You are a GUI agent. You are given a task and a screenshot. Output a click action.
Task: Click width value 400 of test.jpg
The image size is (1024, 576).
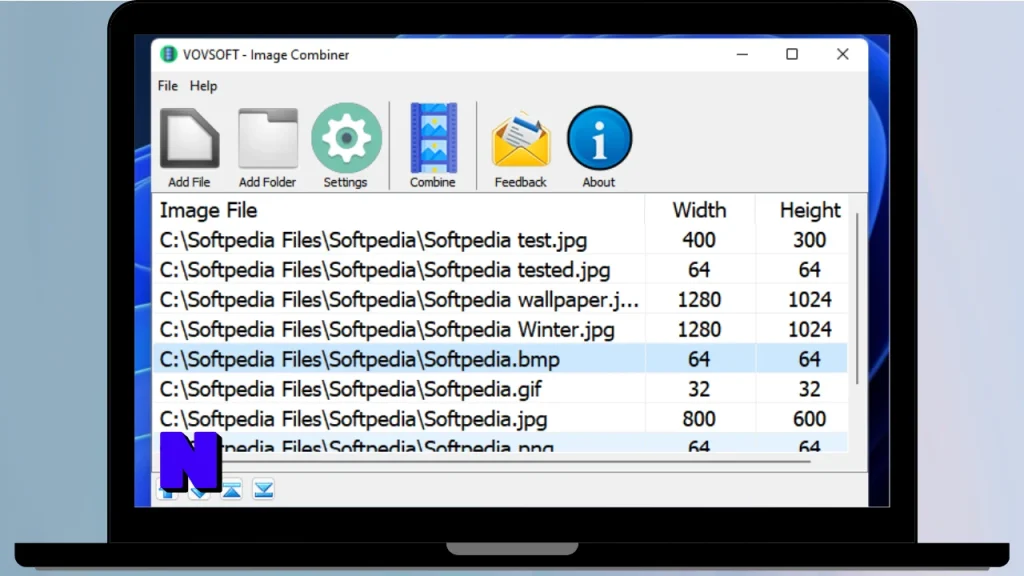[x=699, y=240]
